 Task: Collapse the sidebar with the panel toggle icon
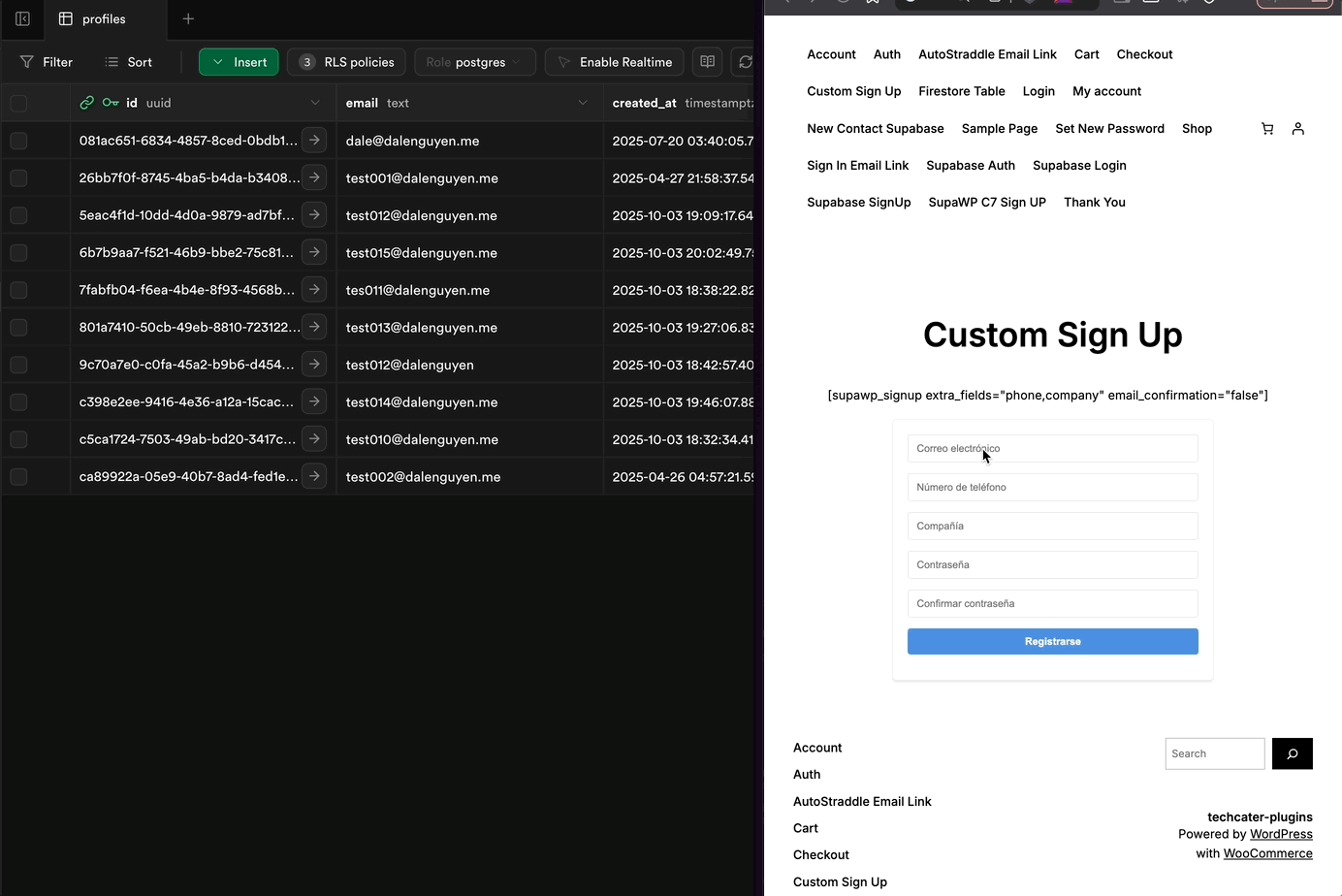21,18
